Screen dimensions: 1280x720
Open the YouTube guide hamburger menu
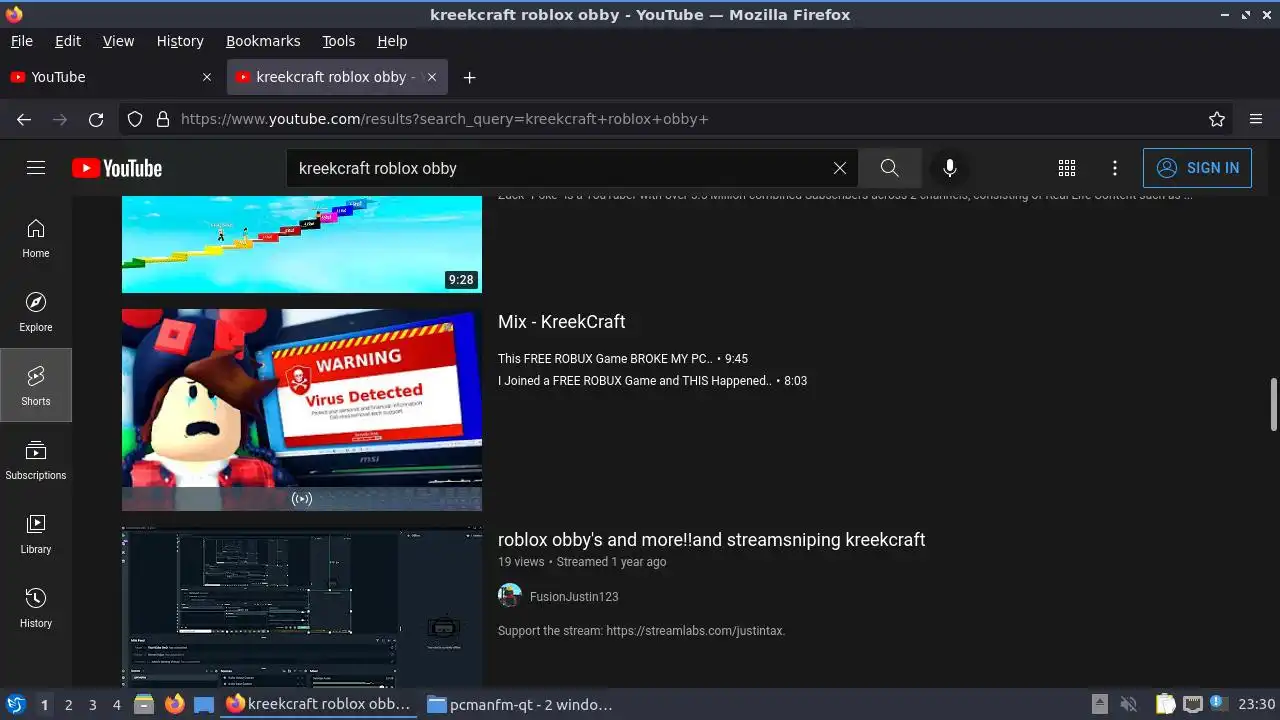[36, 168]
